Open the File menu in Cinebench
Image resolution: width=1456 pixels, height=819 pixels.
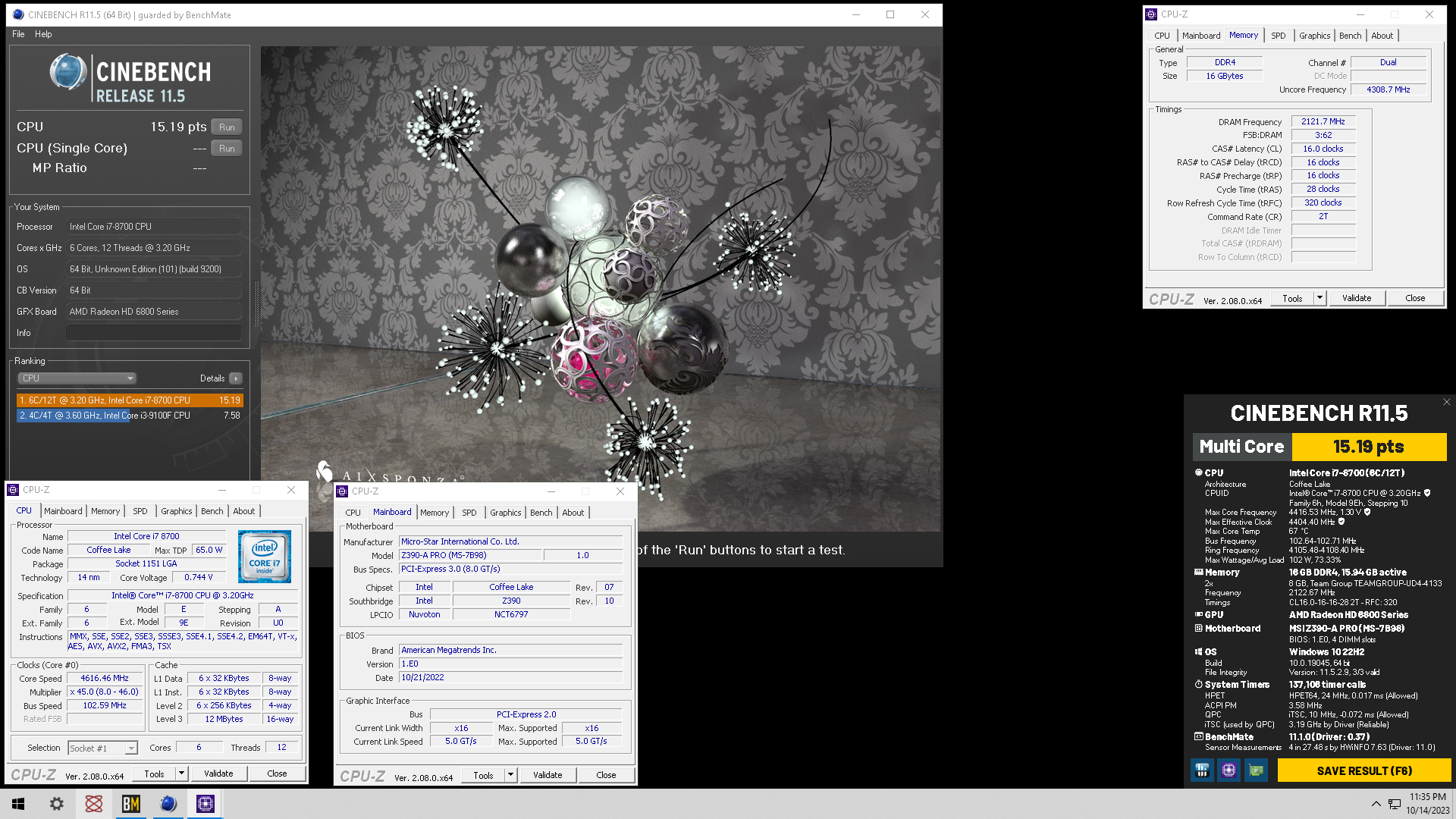click(18, 34)
